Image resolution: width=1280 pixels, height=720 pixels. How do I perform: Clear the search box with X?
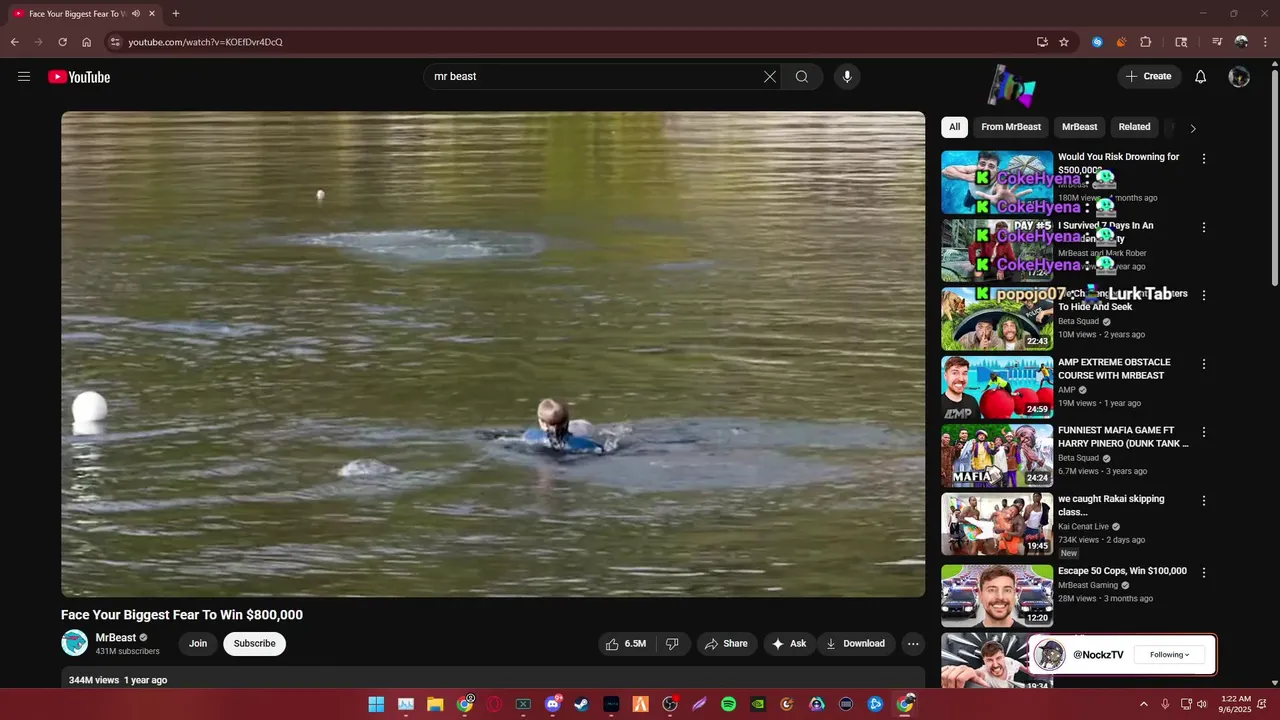(x=770, y=77)
